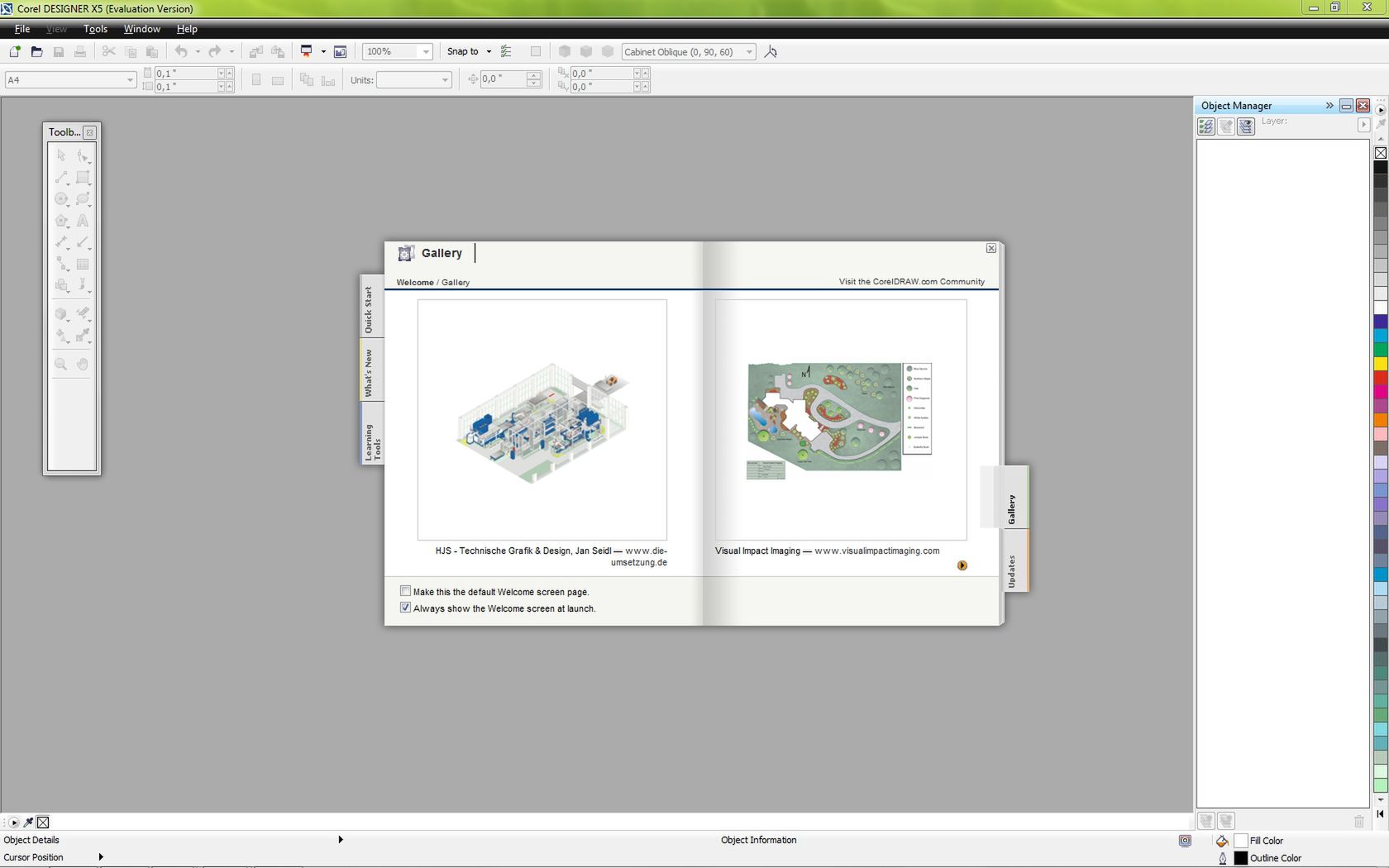The width and height of the screenshot is (1389, 868).
Task: Create a new document with New icon
Action: tap(15, 51)
